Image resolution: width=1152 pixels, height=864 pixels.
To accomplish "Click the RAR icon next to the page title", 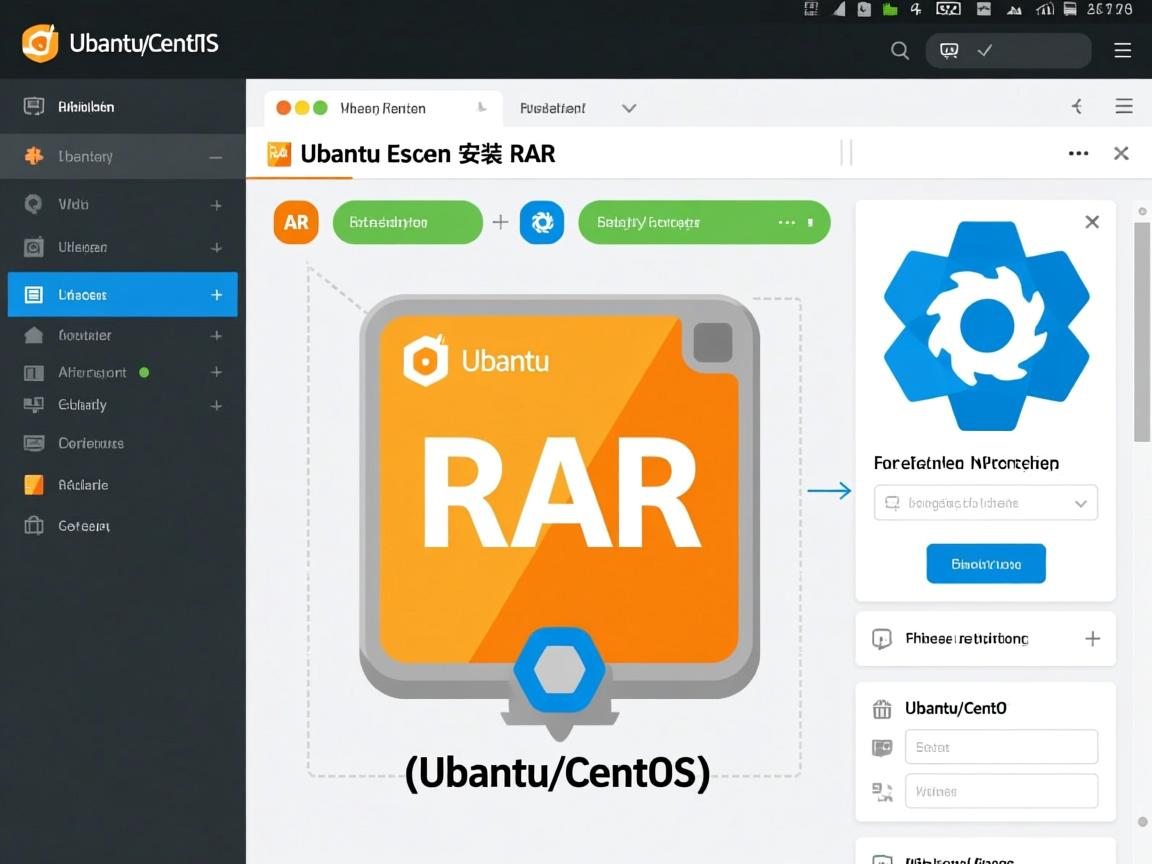I will pos(278,153).
